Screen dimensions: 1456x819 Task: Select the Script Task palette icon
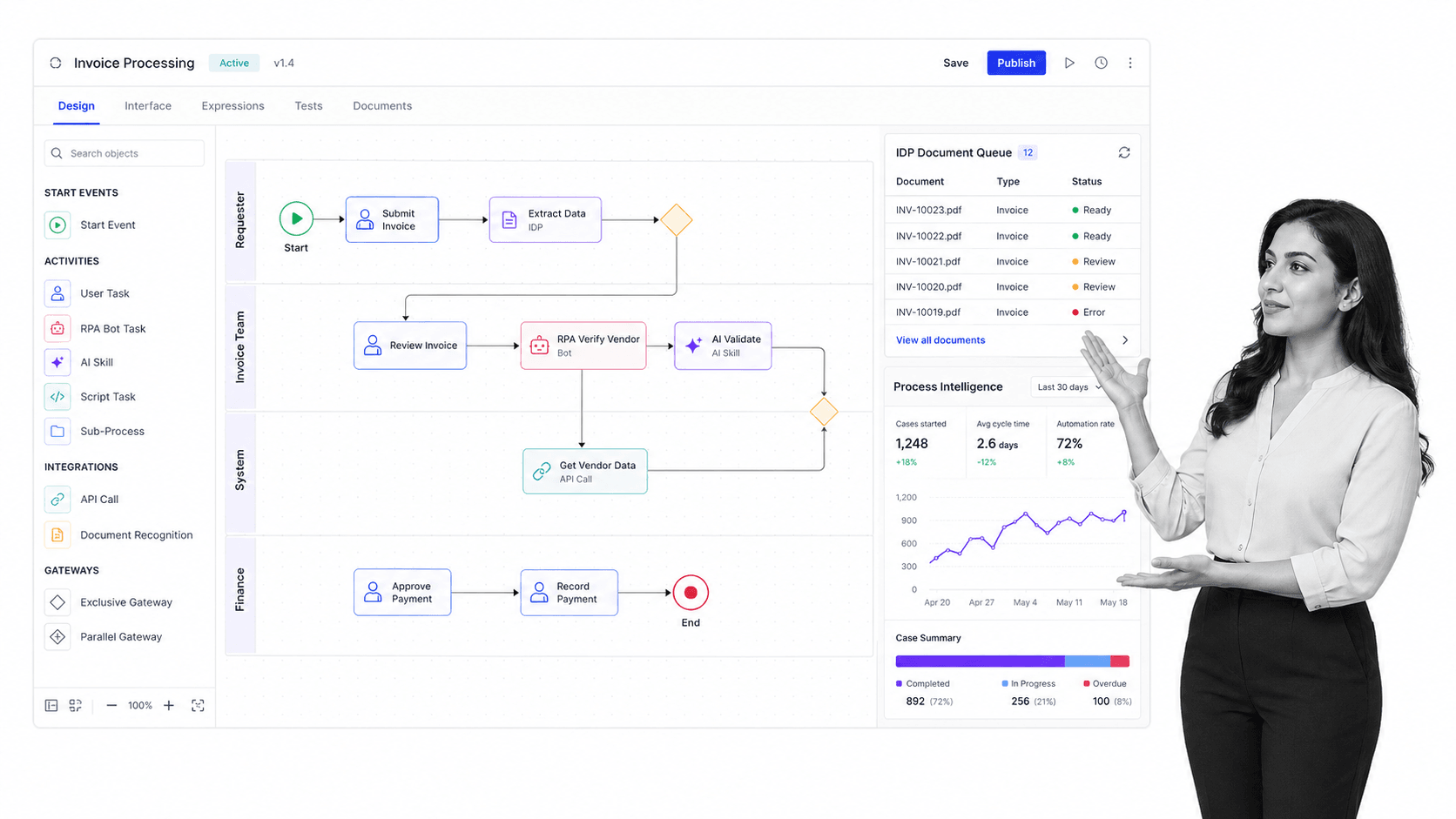point(57,396)
